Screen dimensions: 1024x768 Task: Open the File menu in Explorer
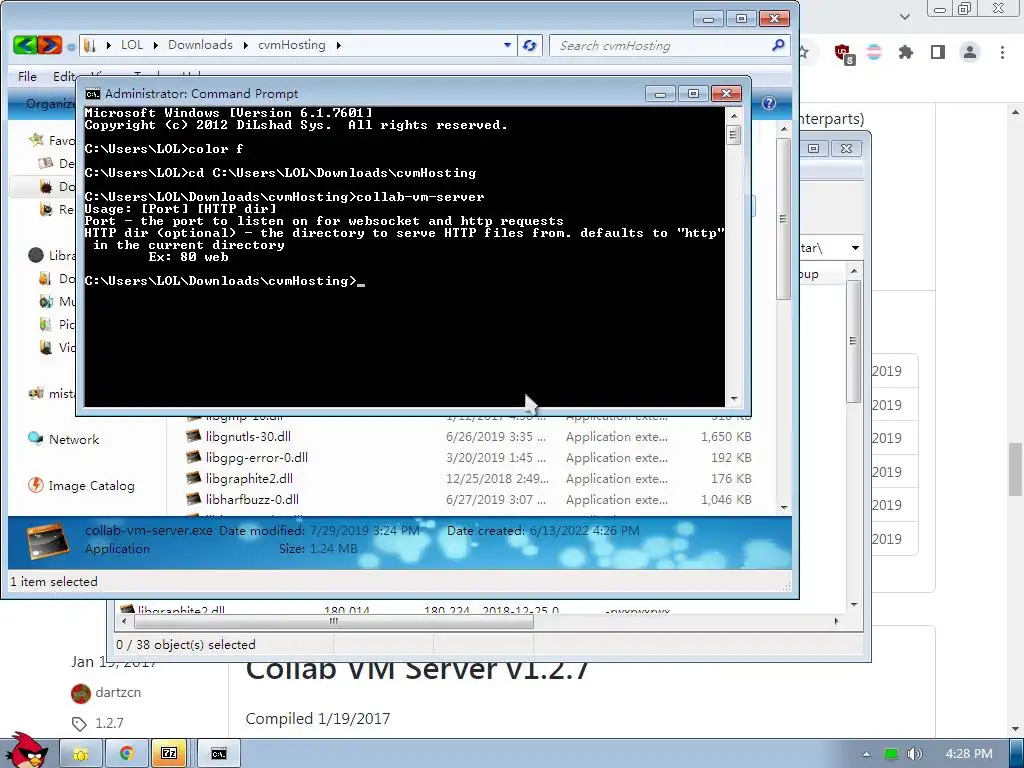coord(27,76)
